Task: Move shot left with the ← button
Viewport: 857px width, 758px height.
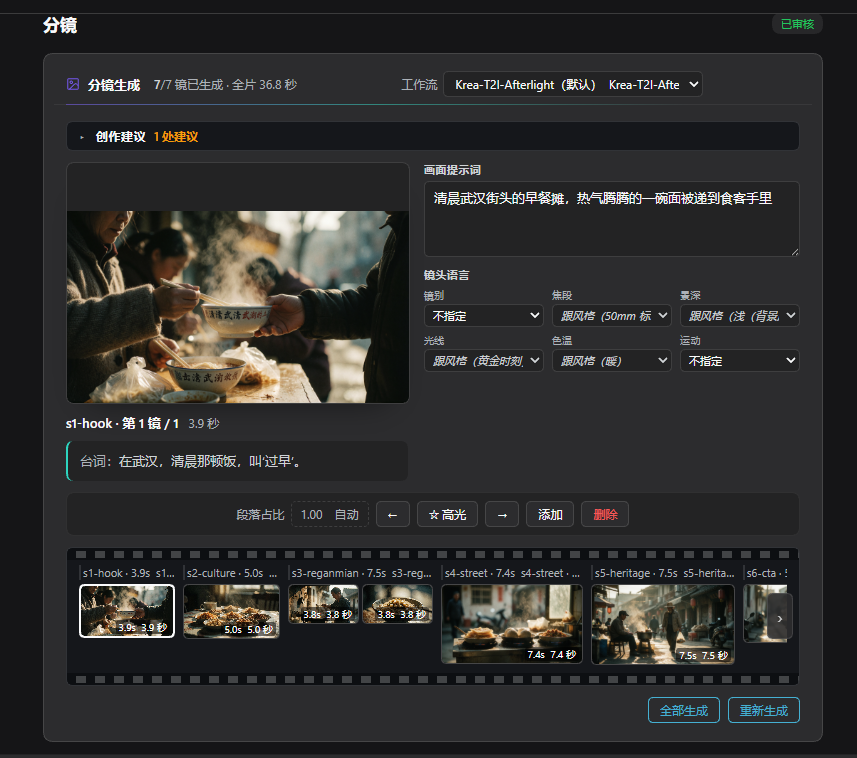Action: (392, 514)
